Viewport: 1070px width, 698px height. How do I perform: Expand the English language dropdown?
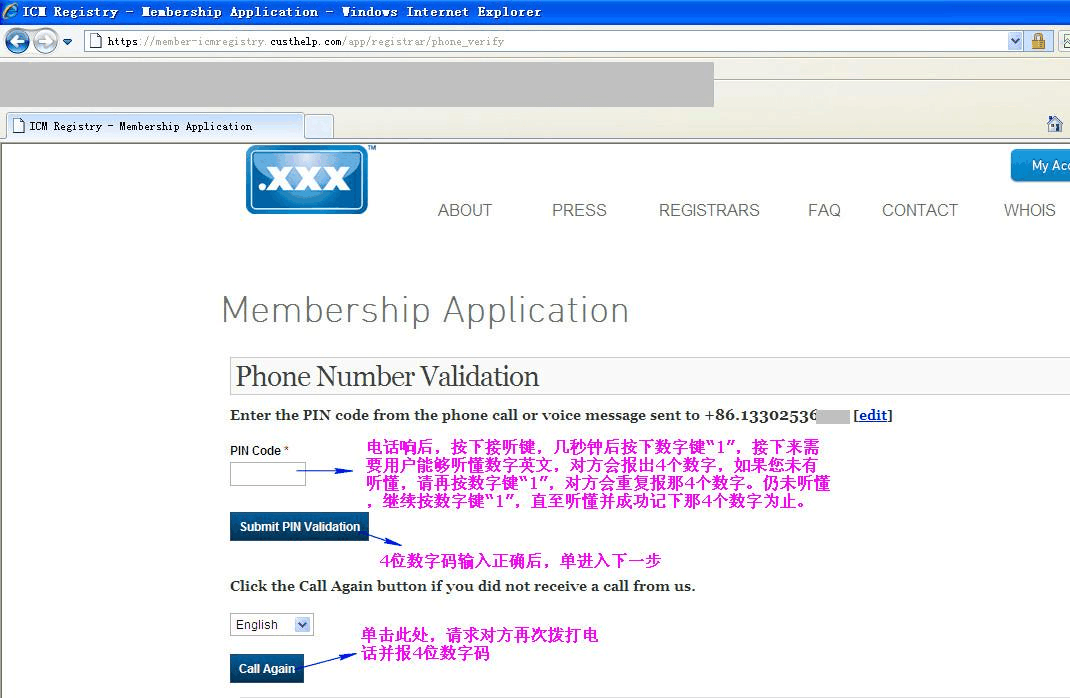(x=272, y=625)
